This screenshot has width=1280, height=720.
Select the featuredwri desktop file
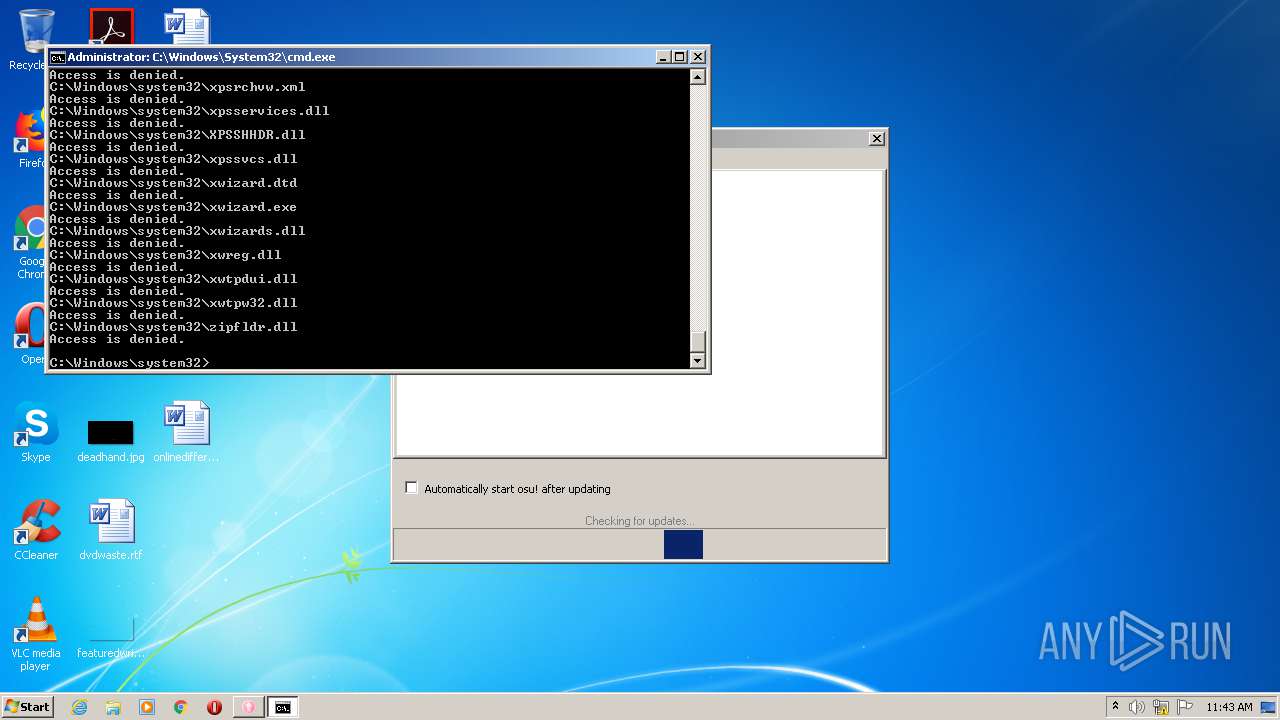(x=111, y=638)
